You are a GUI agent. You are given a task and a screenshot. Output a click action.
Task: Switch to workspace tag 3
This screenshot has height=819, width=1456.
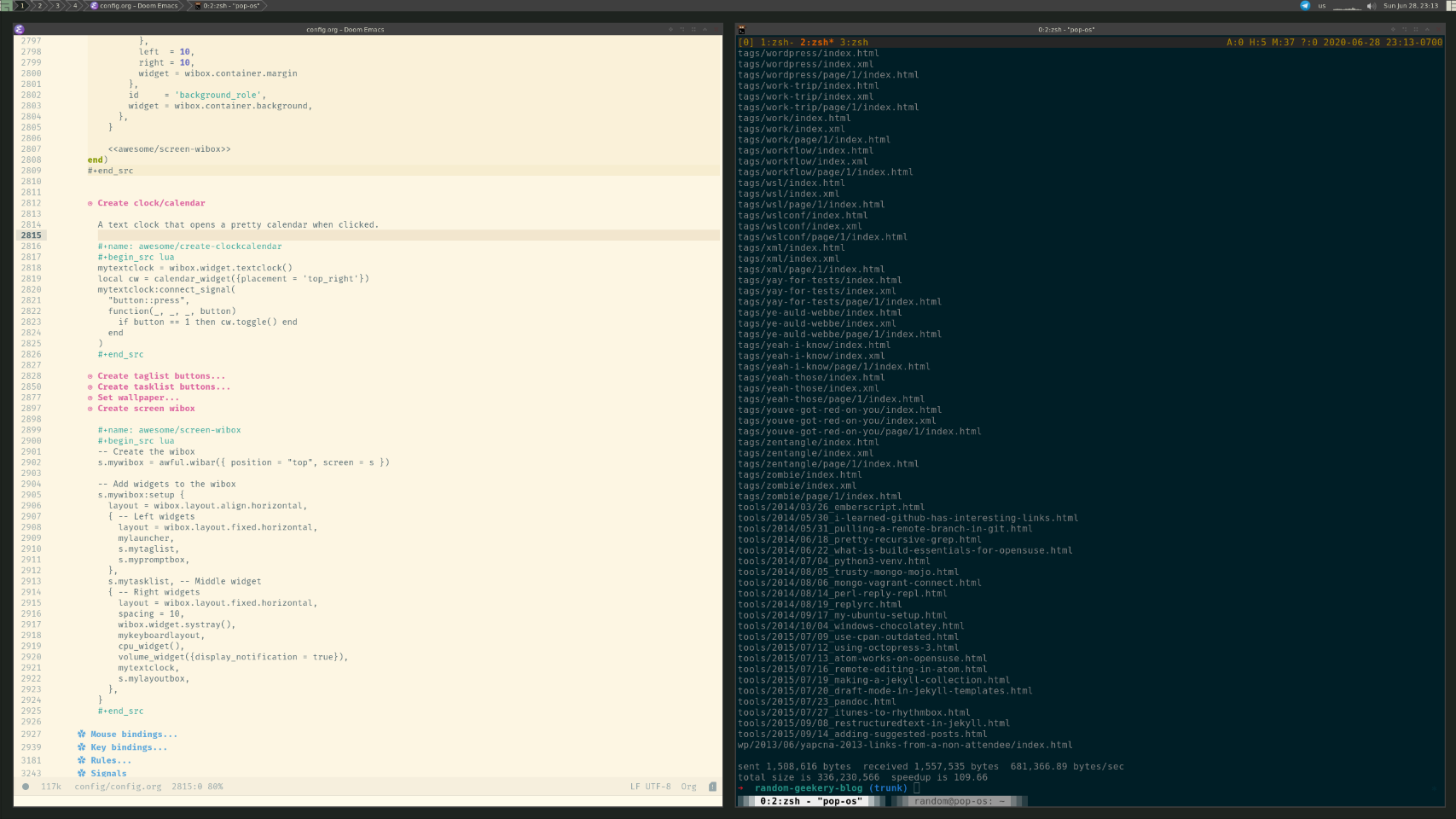click(57, 5)
